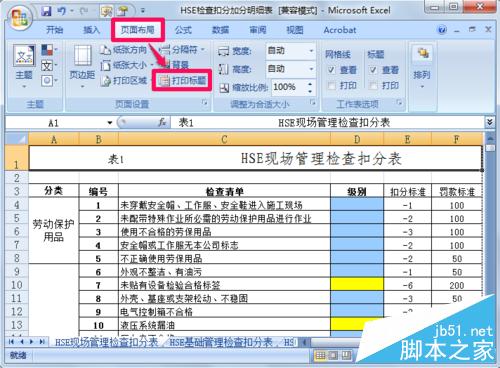This screenshot has width=500, height=368.
Task: Open the Themes gallery
Action: [24, 67]
